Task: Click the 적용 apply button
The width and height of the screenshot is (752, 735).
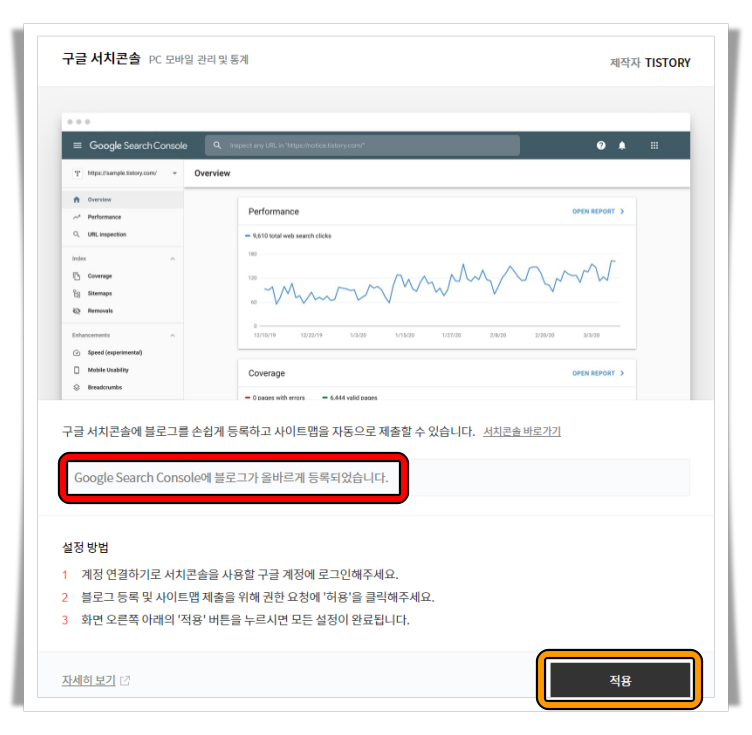Action: (x=619, y=680)
